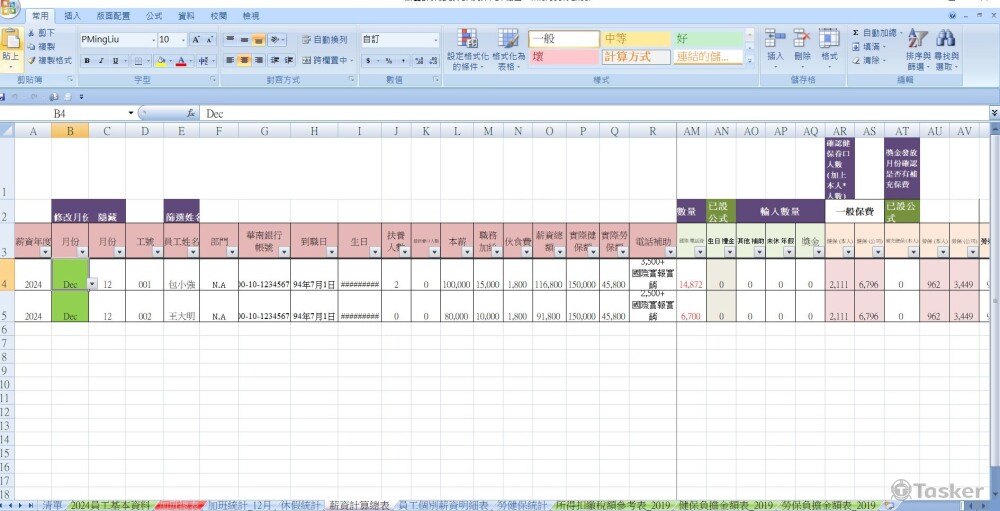Click the AutoSum (自動加總) sigma icon

click(x=856, y=33)
